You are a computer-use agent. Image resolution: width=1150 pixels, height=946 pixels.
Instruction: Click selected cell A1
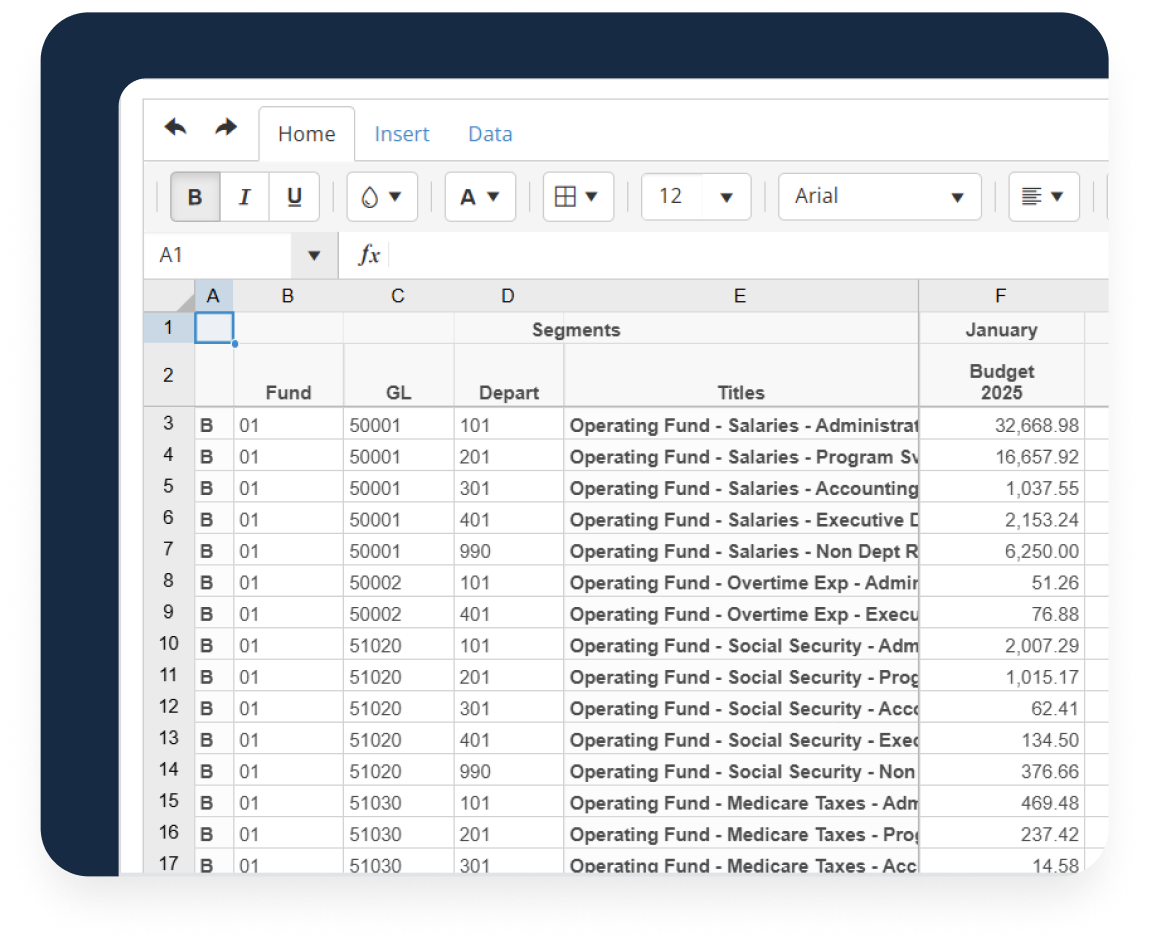[x=214, y=328]
